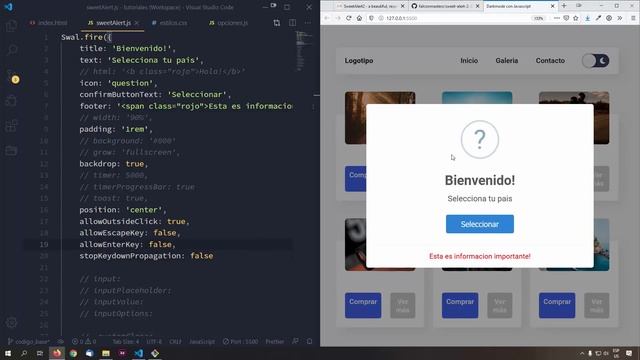Screen dimensions: 640x360
Task: Click Tab Size: 4 in the status bar
Action: point(126,342)
